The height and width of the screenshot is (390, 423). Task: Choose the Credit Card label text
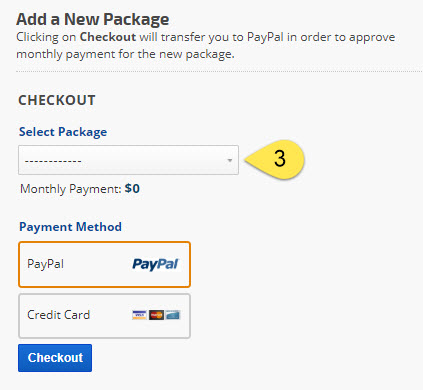(x=59, y=315)
